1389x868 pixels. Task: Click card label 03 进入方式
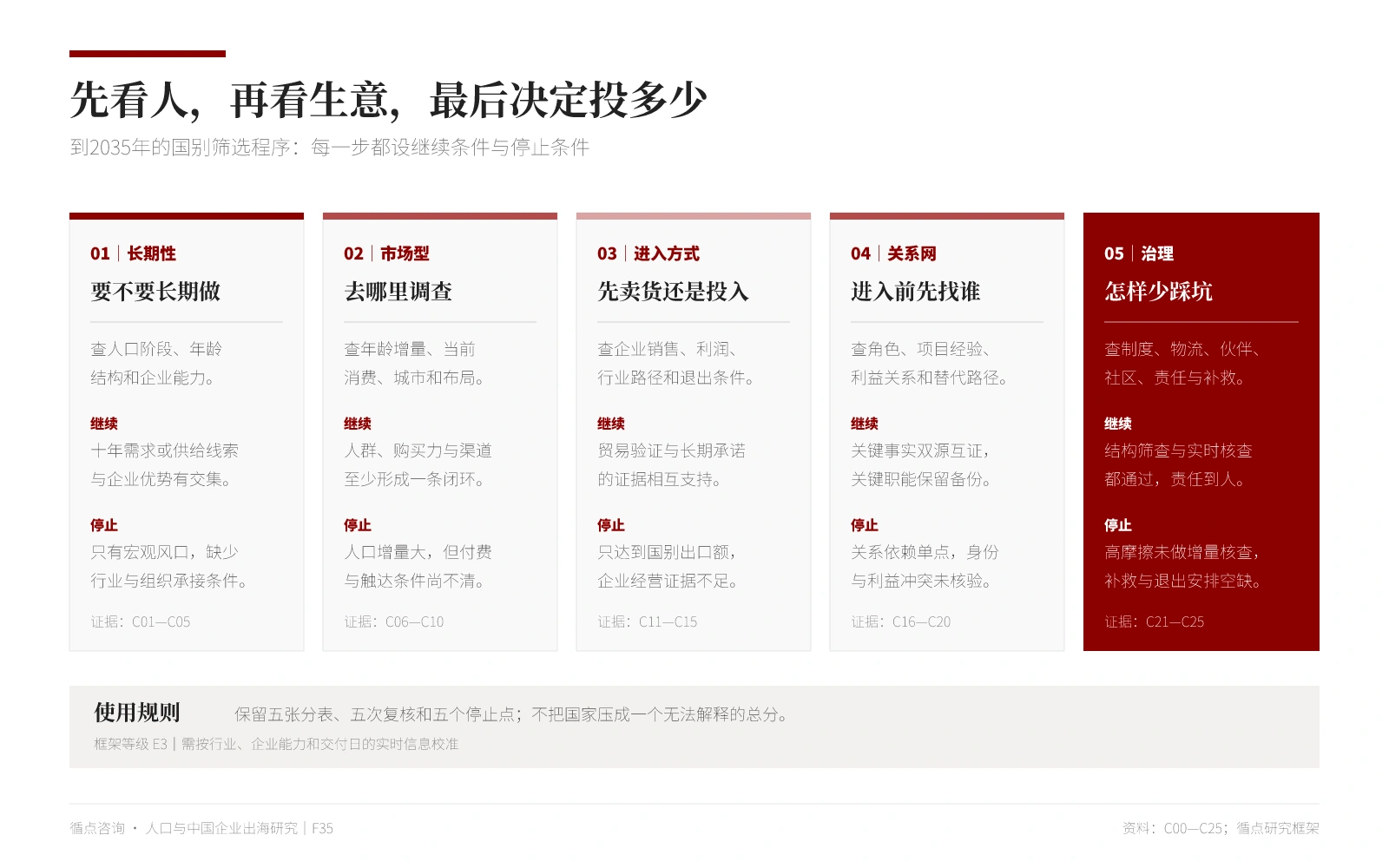click(x=648, y=253)
